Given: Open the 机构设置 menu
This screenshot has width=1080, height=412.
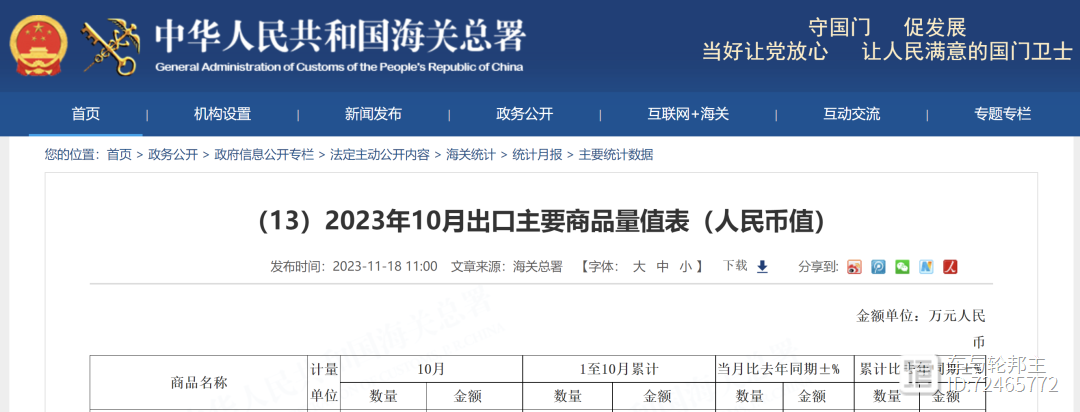Looking at the screenshot, I should pos(222,114).
